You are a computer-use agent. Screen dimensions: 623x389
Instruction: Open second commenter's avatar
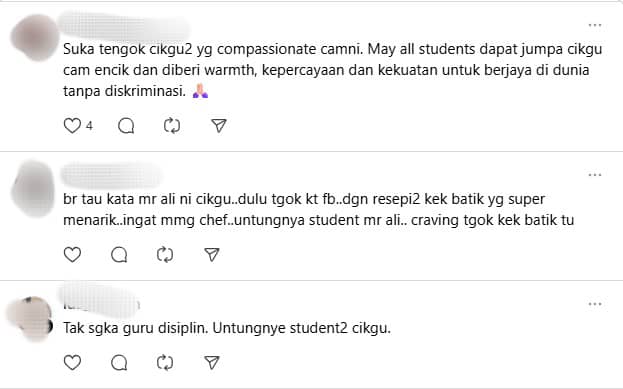tap(33, 188)
